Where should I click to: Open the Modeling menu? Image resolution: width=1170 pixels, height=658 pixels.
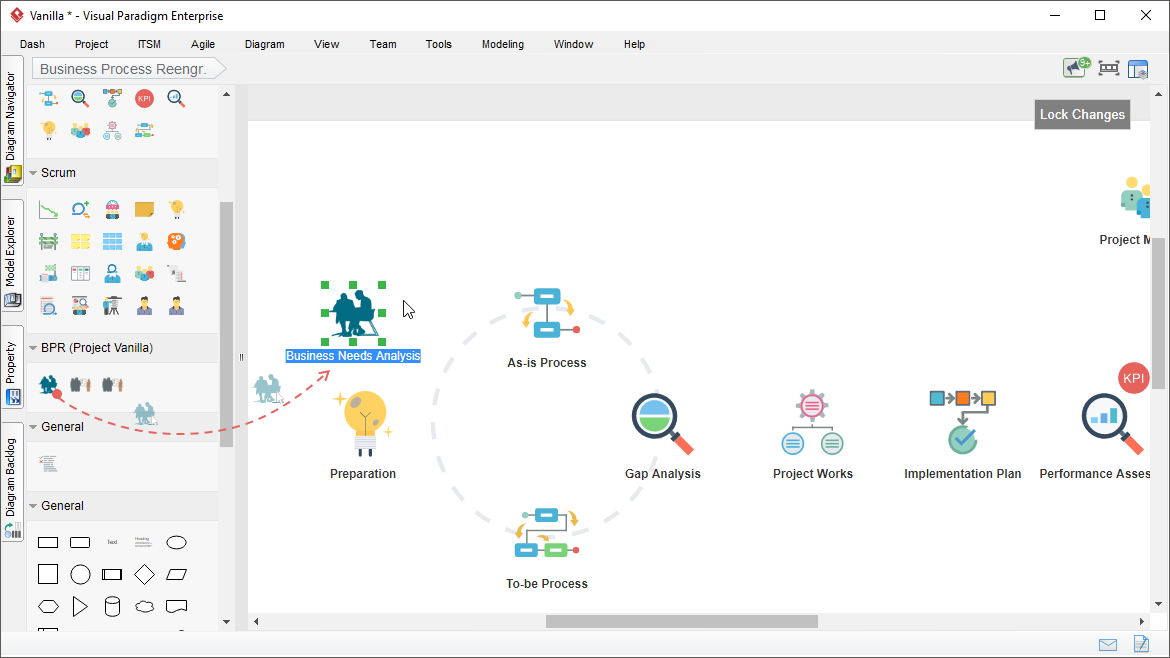click(x=503, y=44)
